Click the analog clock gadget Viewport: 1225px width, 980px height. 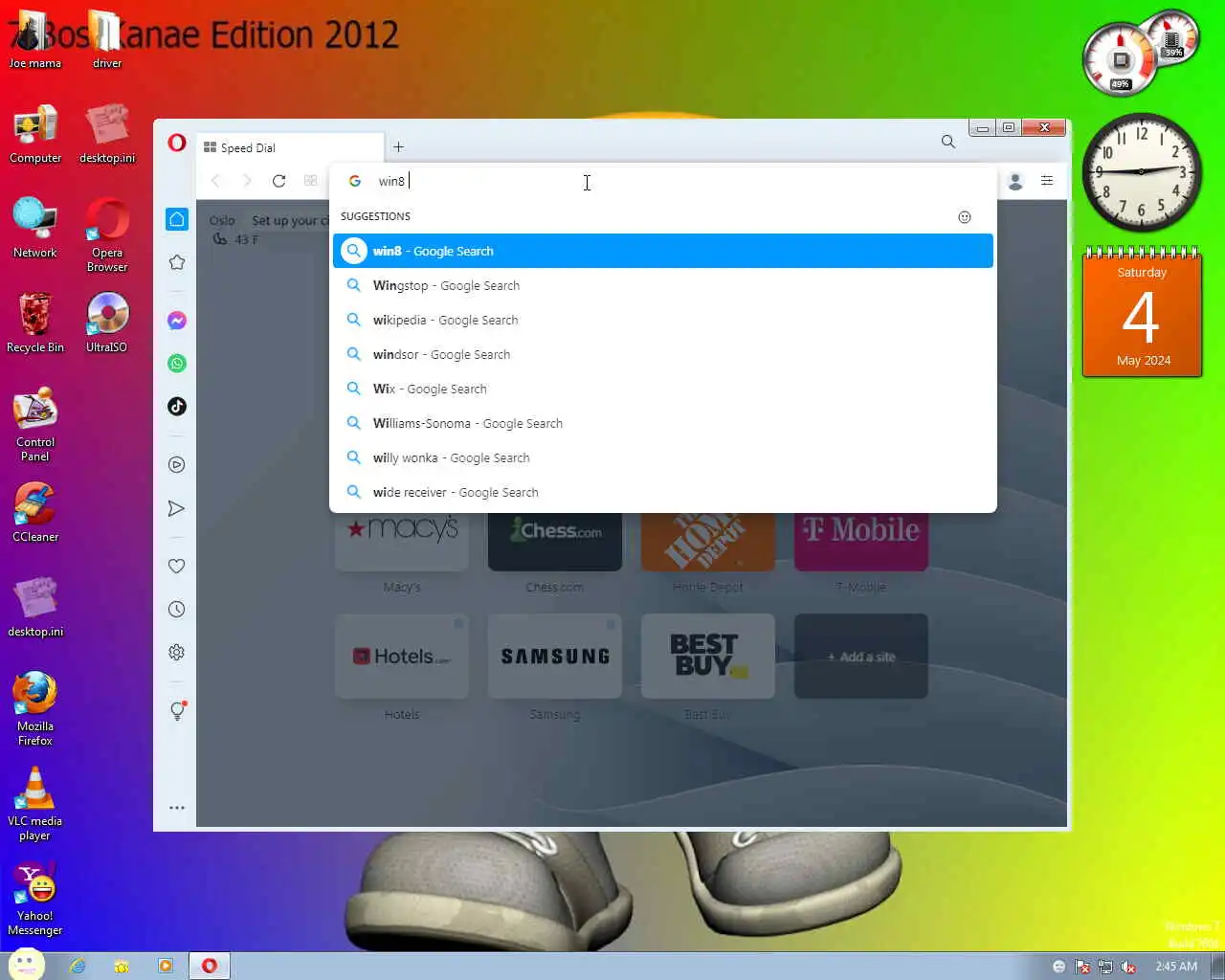pyautogui.click(x=1141, y=172)
